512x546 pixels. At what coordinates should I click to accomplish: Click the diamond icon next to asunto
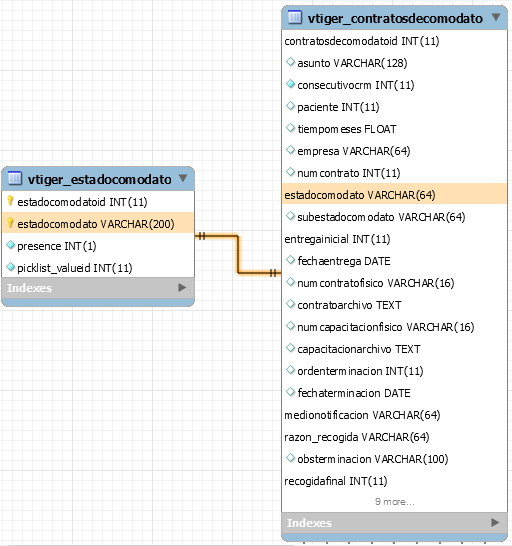290,62
